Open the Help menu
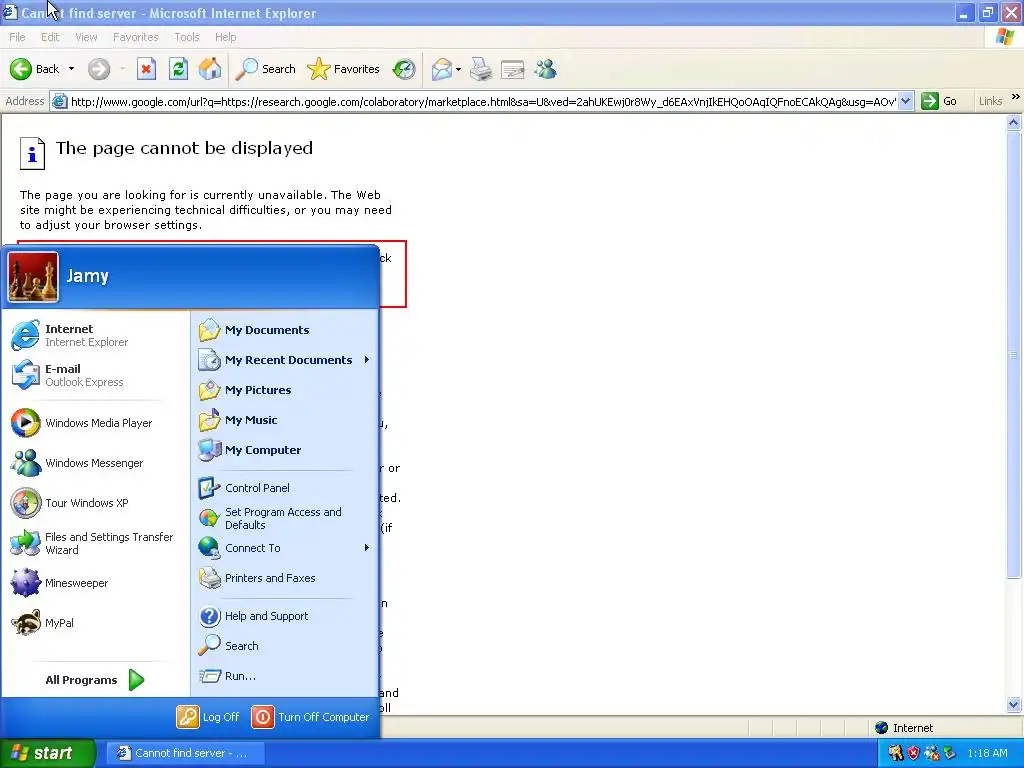This screenshot has width=1024, height=768. tap(225, 37)
